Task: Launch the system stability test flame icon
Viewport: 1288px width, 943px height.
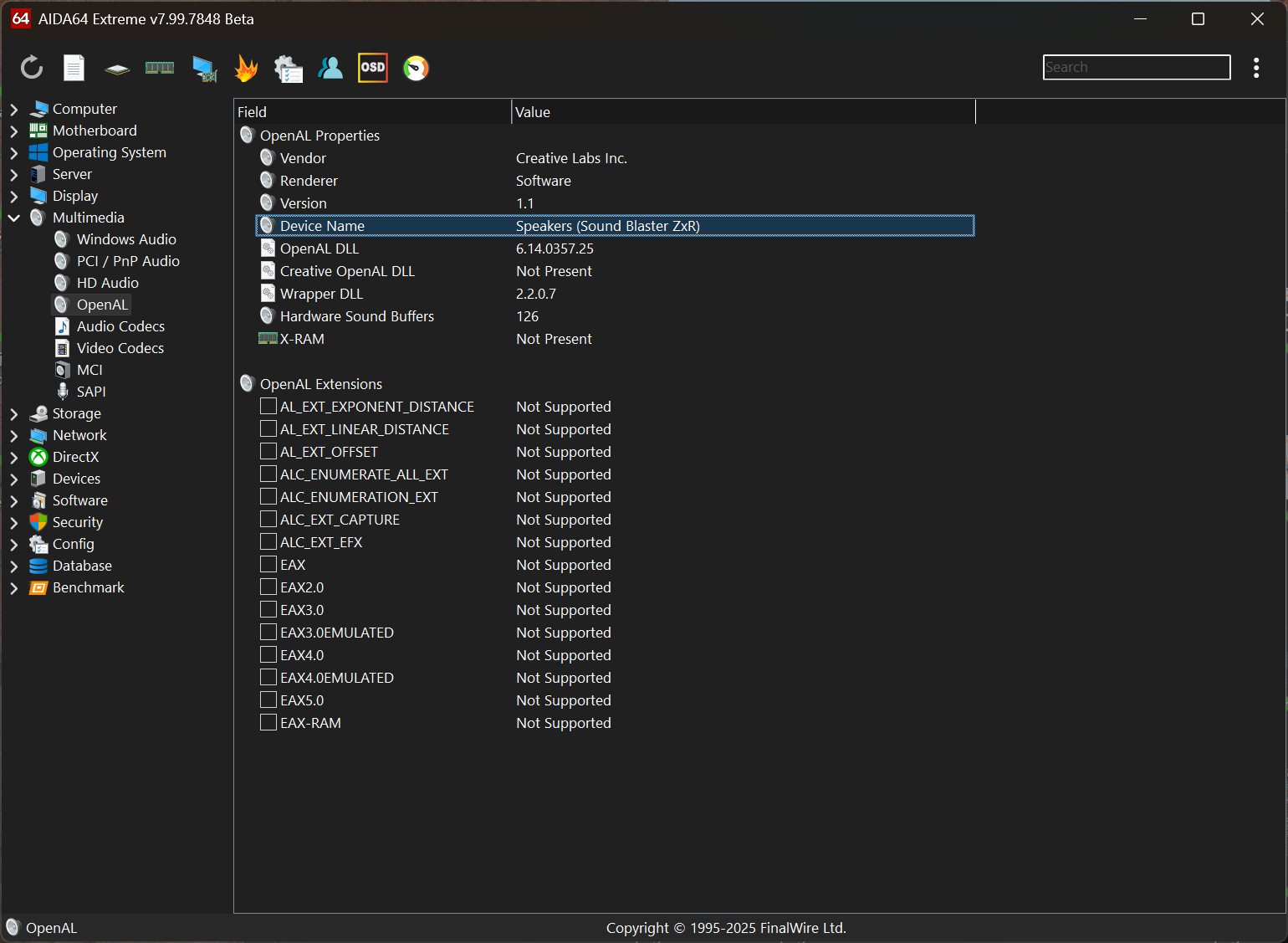Action: coord(246,68)
